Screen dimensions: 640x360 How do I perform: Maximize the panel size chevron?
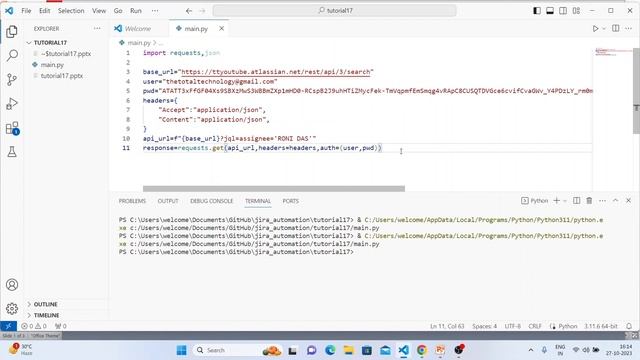pyautogui.click(x=615, y=200)
